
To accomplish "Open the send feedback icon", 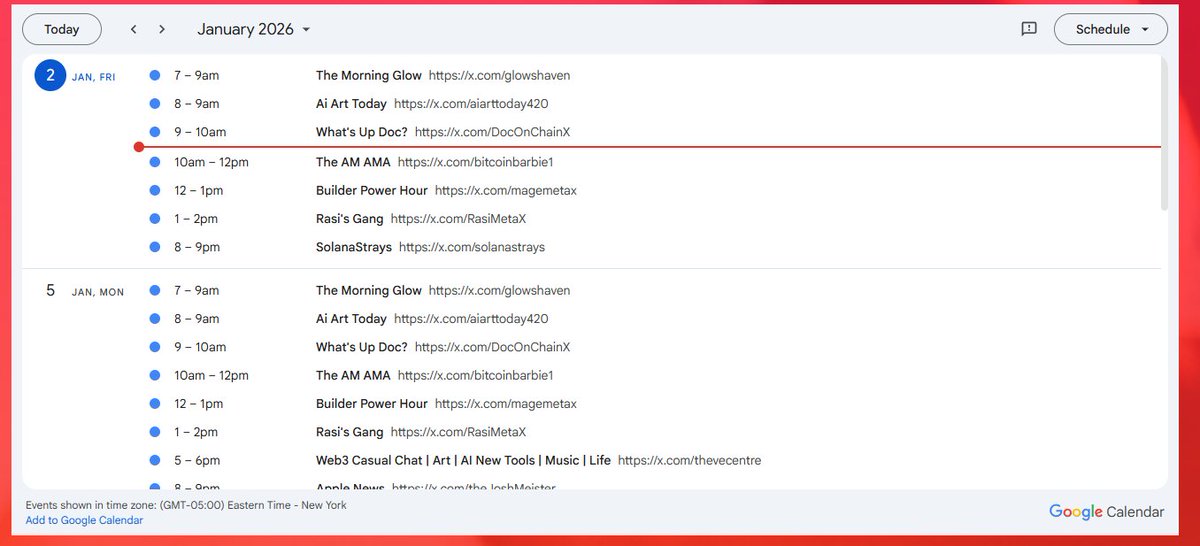I will click(x=1029, y=29).
